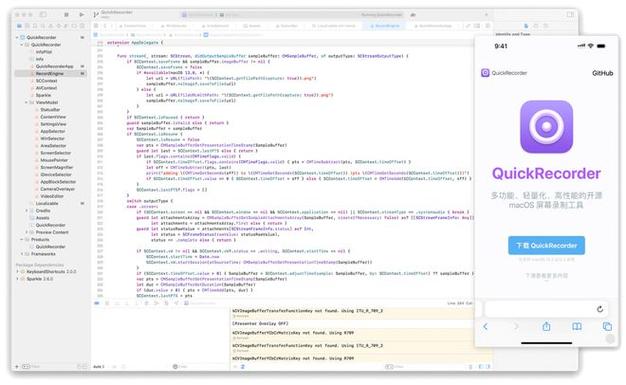Open the ContentView file
The height and width of the screenshot is (385, 626).
pos(53,117)
